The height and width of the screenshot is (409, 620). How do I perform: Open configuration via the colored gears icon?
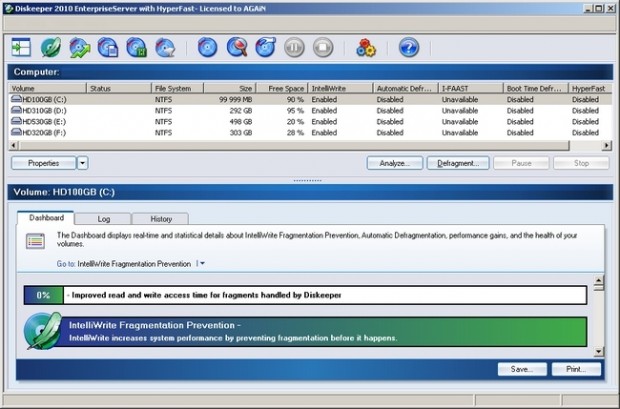click(x=366, y=47)
